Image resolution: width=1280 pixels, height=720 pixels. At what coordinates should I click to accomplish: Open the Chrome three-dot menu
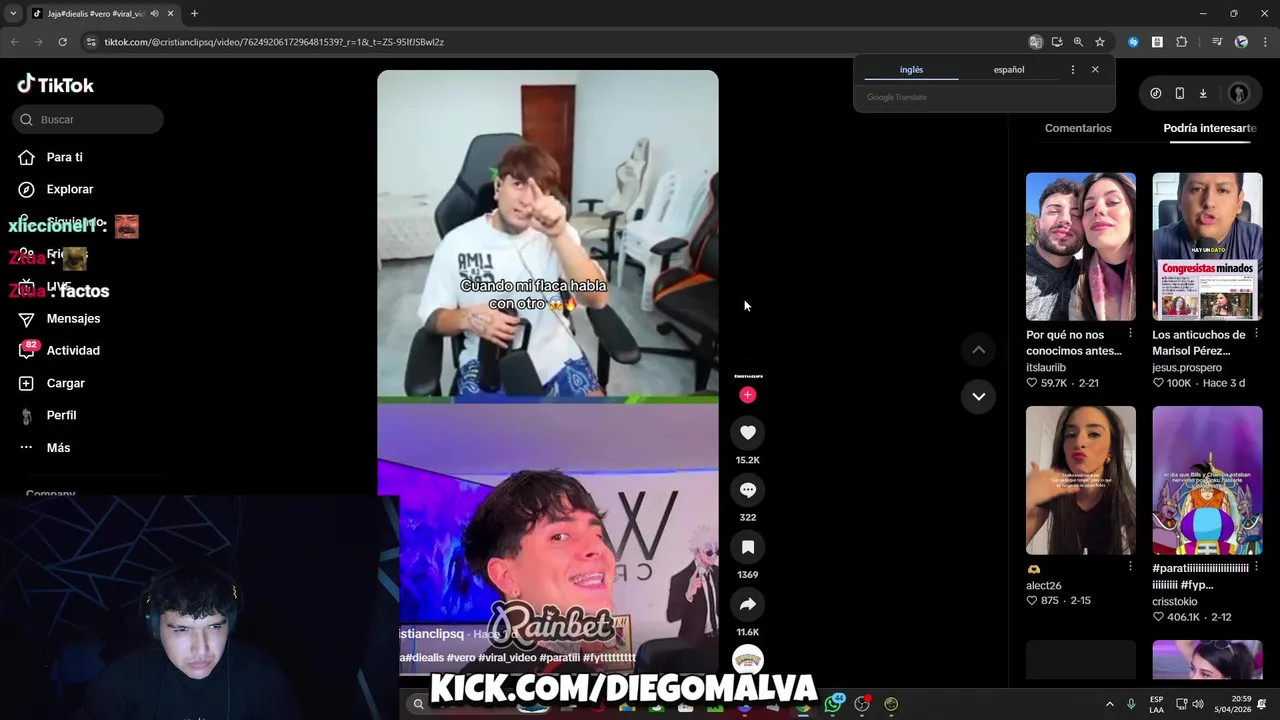click(1265, 42)
